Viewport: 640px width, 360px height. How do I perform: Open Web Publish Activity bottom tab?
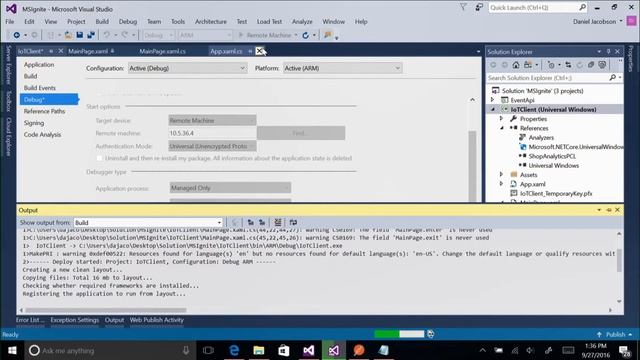157,320
